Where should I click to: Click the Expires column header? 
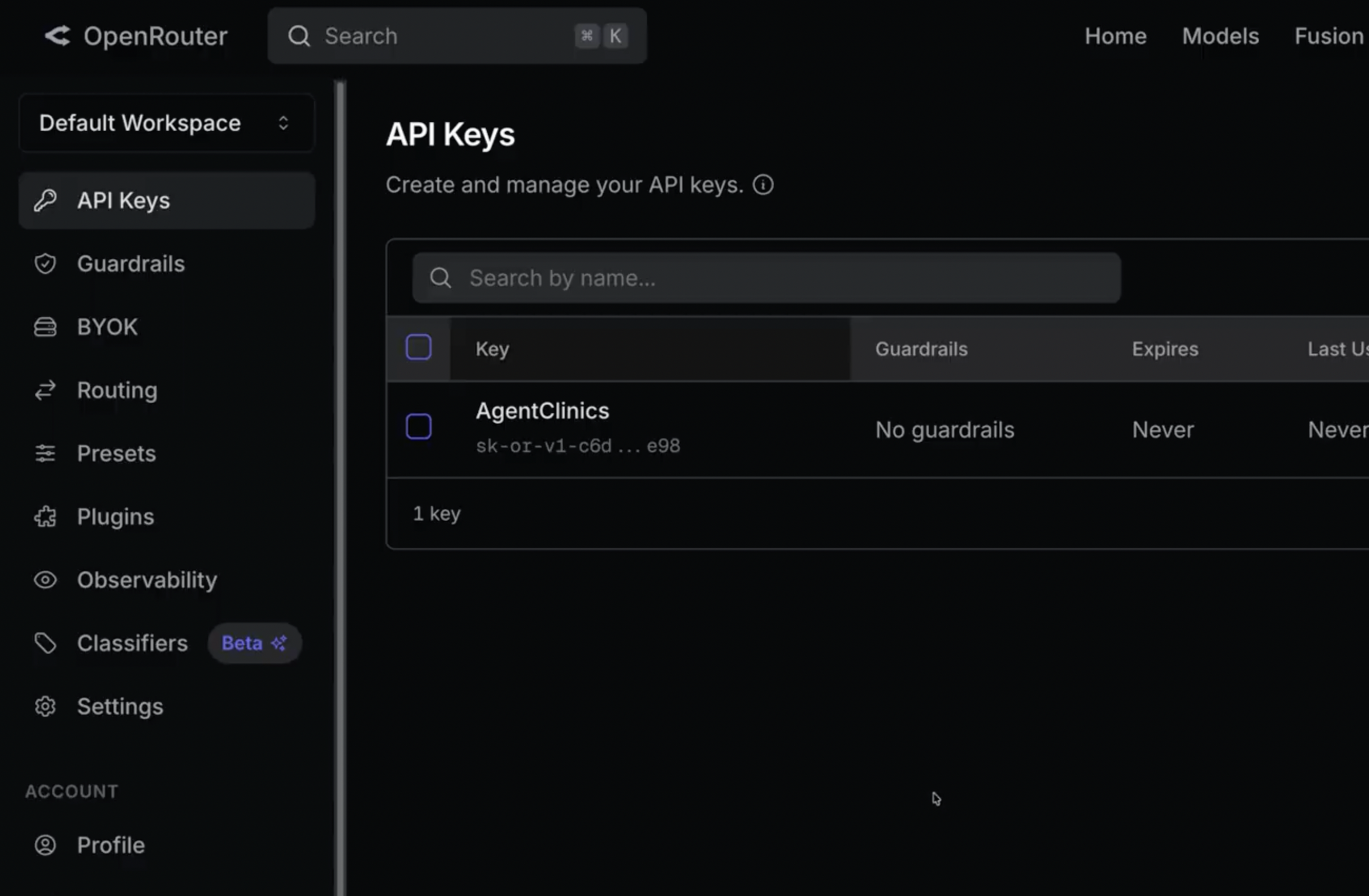click(1165, 349)
